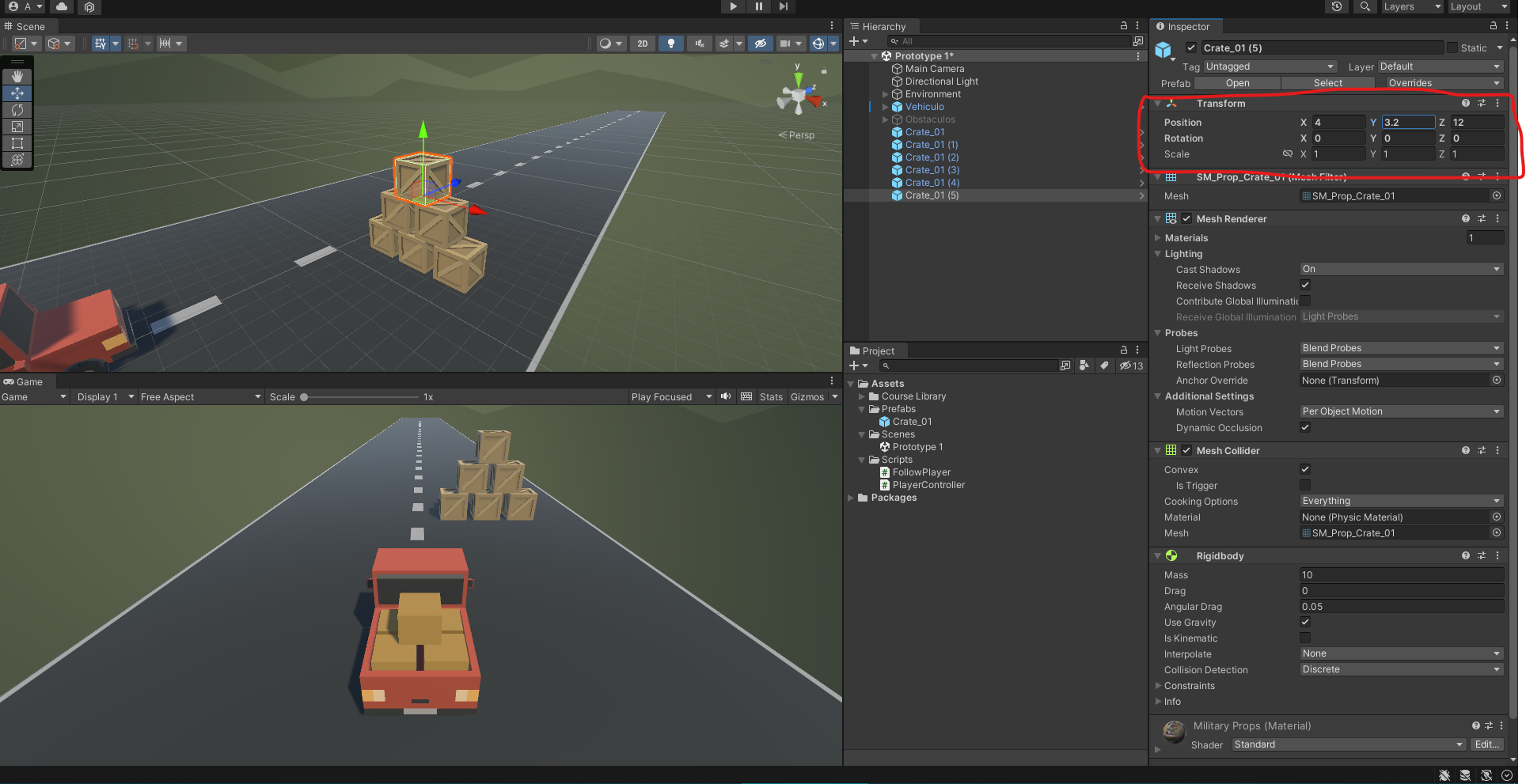The image size is (1526, 784).
Task: Toggle hidden objects visibility in Scene
Action: [761, 44]
